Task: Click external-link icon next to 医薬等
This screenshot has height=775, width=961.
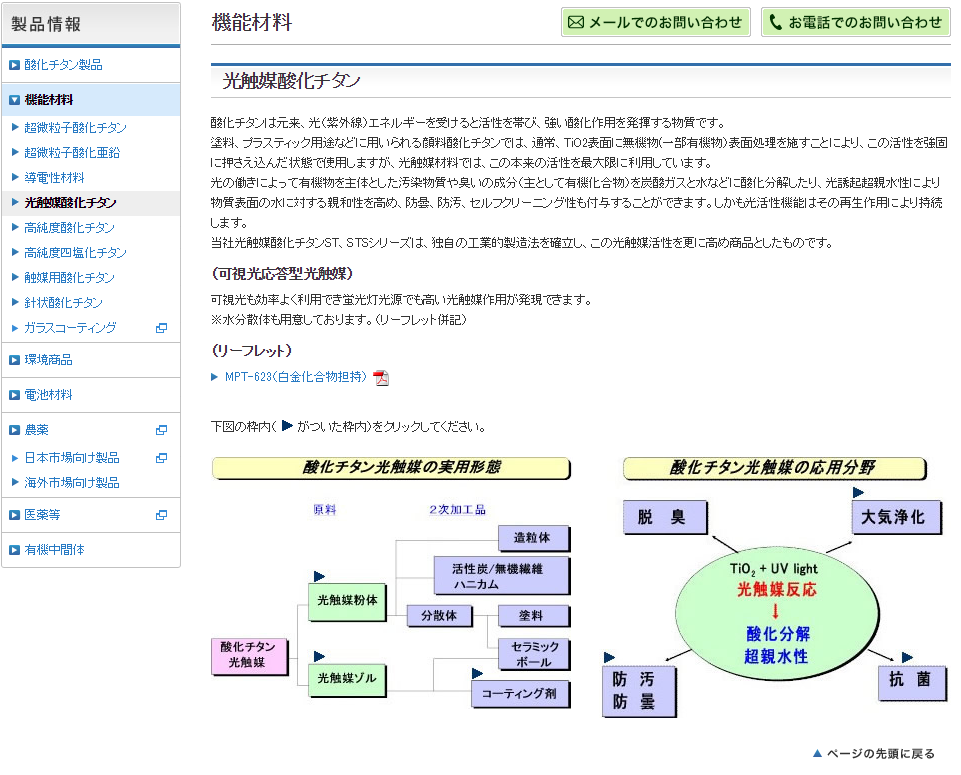Action: pyautogui.click(x=161, y=515)
